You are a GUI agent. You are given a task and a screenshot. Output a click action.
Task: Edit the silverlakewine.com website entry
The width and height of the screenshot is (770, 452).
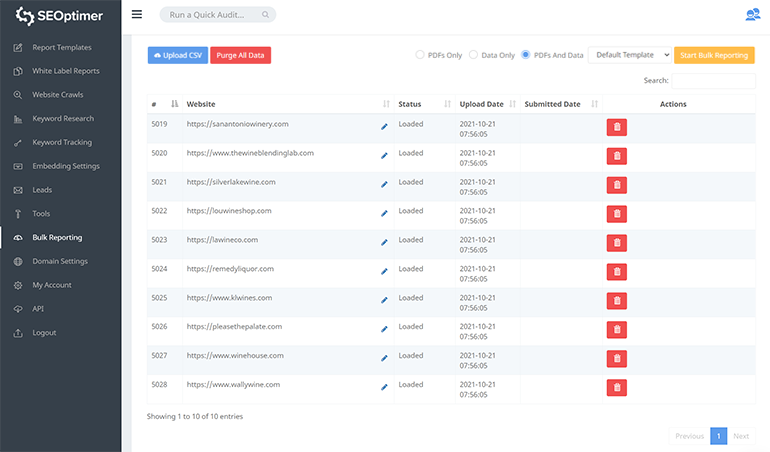click(x=384, y=184)
